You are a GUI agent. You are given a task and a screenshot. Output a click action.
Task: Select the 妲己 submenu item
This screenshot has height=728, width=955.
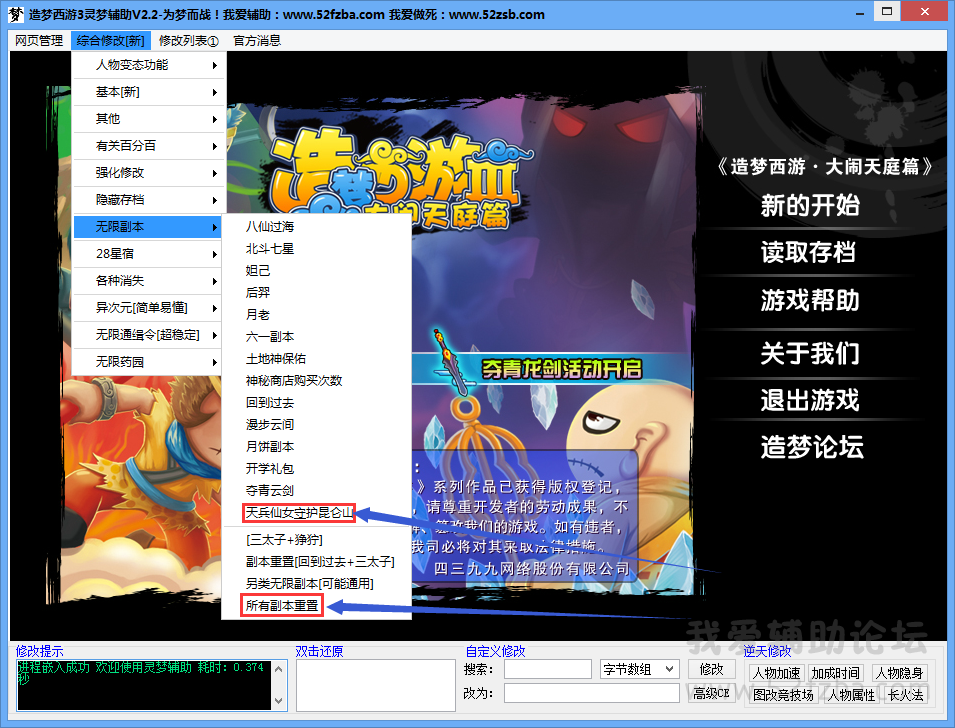pyautogui.click(x=317, y=270)
